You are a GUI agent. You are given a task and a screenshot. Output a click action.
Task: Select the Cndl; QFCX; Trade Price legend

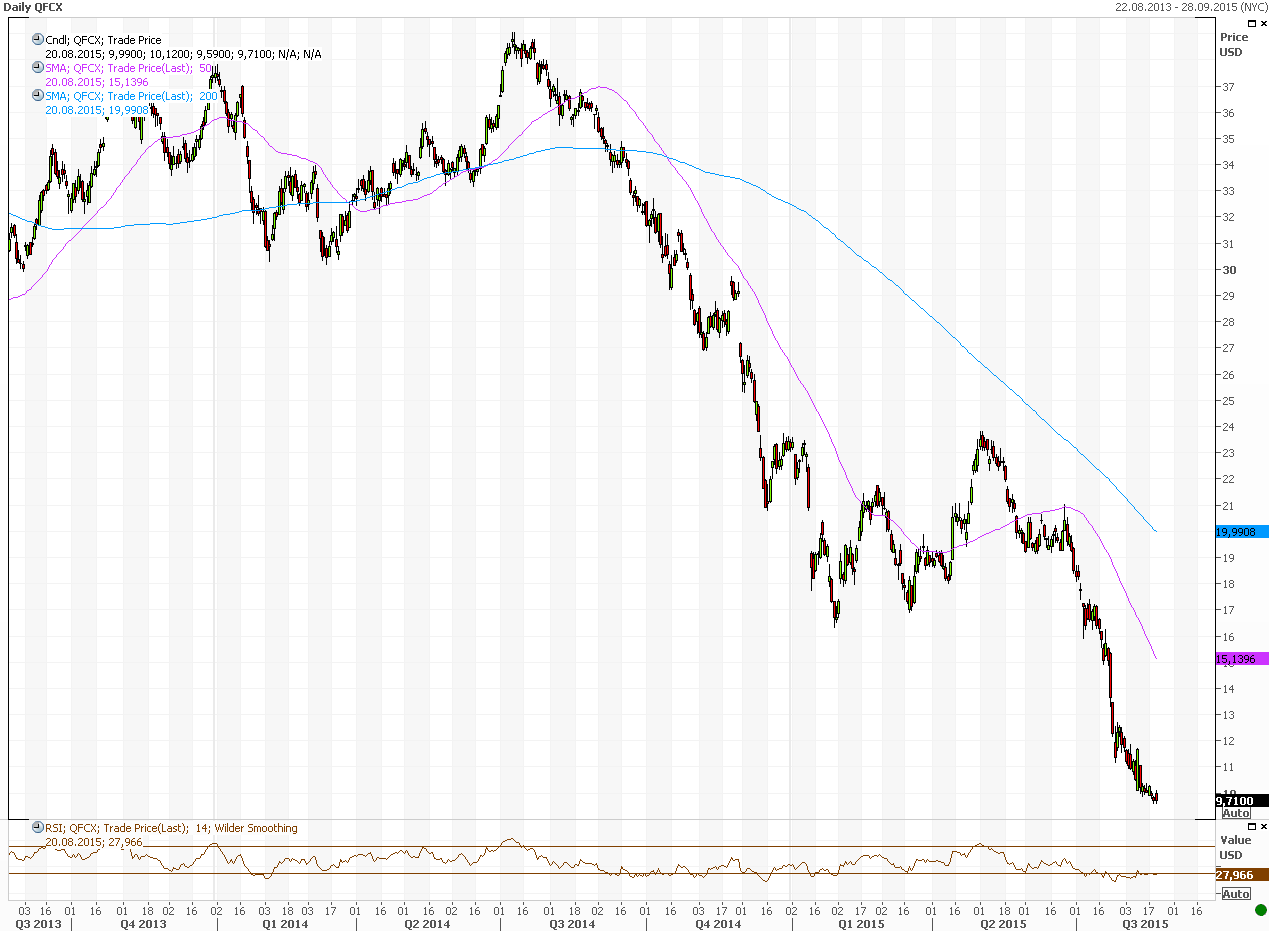click(x=103, y=40)
